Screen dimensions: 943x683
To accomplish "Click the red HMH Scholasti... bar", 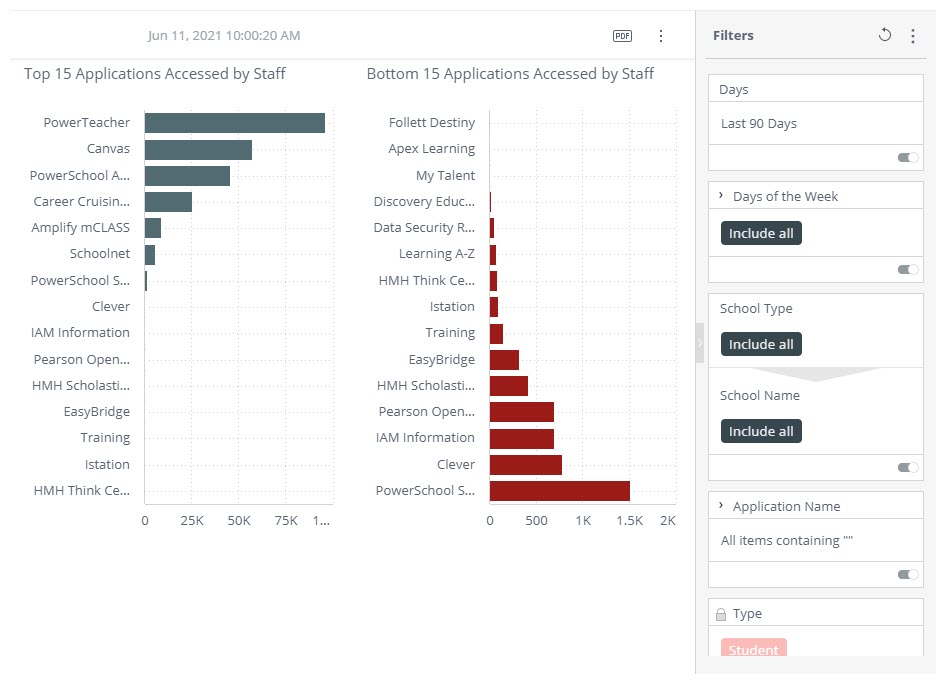I will [509, 386].
